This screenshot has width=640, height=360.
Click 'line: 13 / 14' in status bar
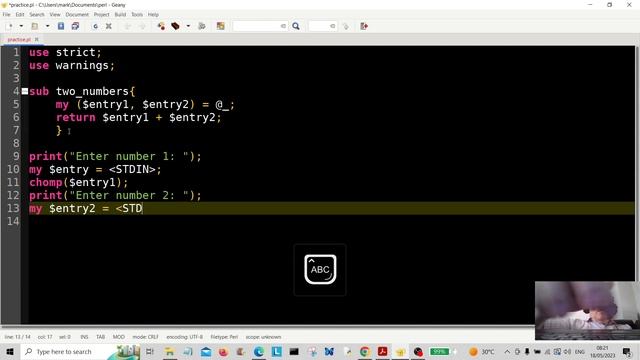pyautogui.click(x=17, y=337)
